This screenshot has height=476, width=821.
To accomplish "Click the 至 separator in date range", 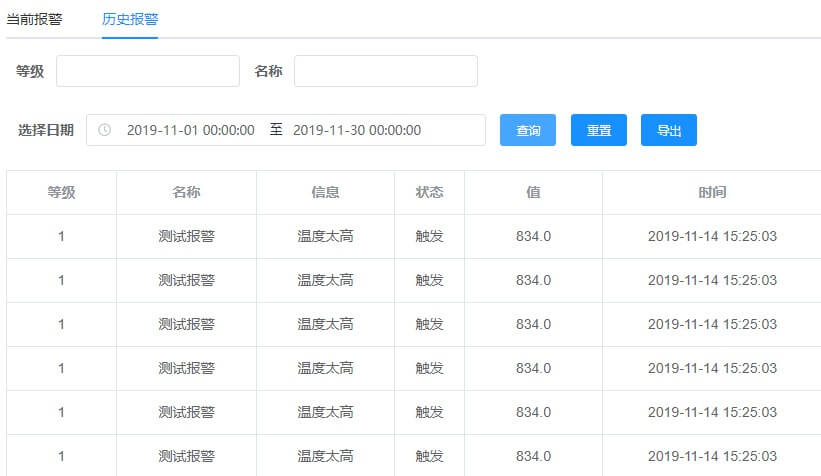I will (x=276, y=129).
